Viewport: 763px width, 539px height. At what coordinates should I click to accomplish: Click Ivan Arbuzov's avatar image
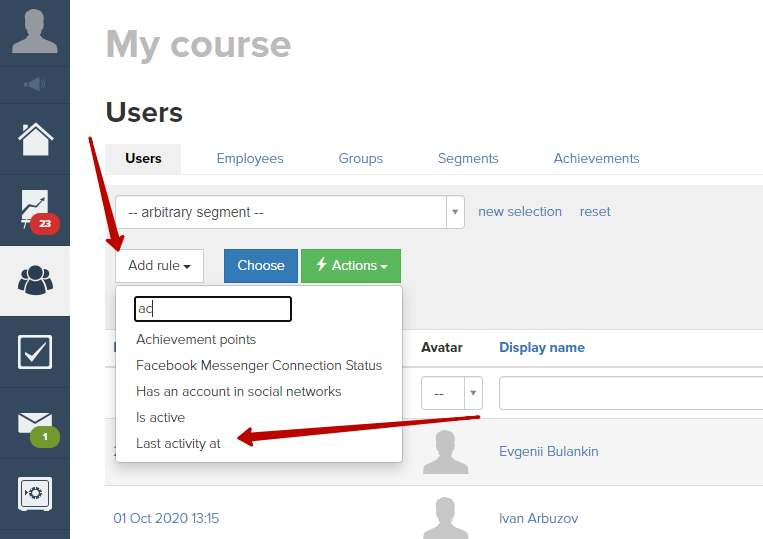[445, 518]
